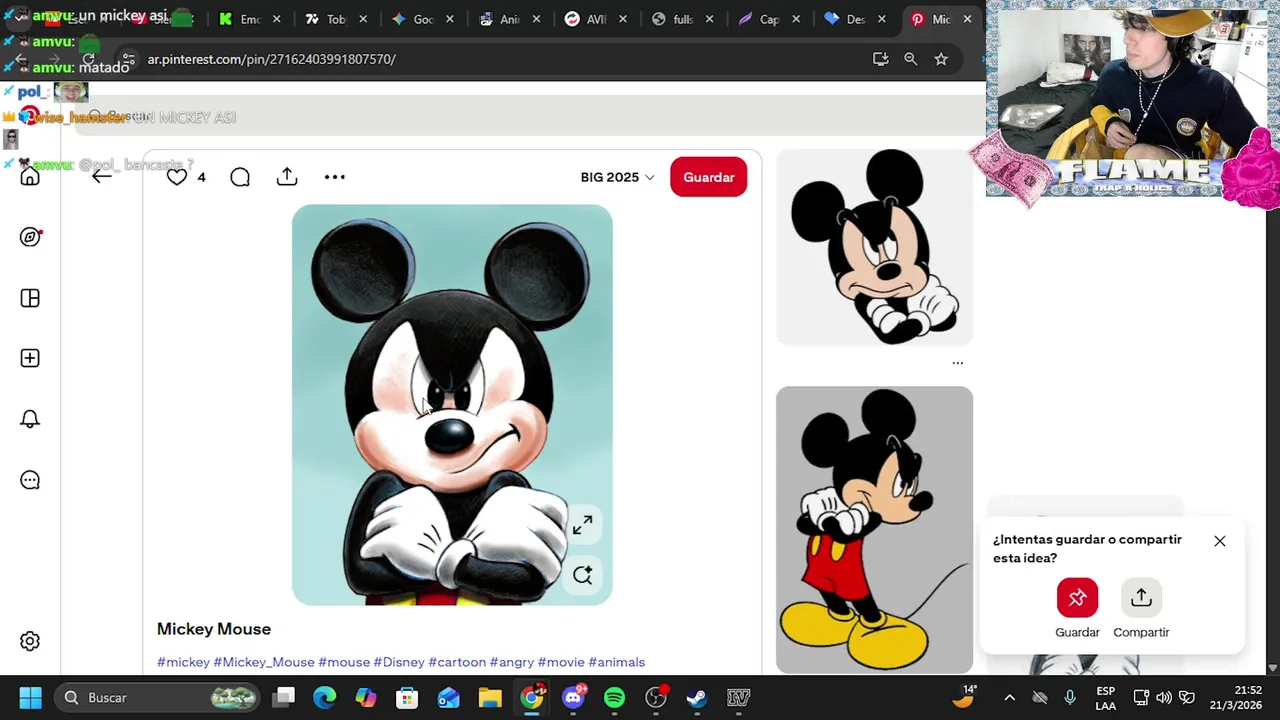Click the #Disney hashtag link

[399, 662]
